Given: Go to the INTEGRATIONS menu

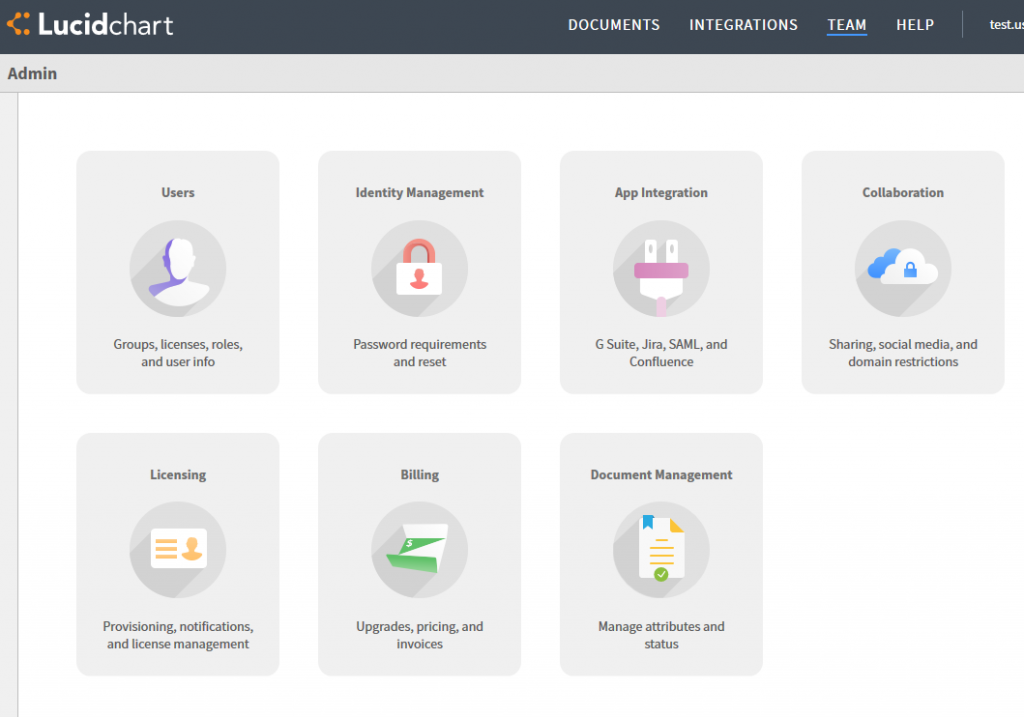Looking at the screenshot, I should pos(743,25).
